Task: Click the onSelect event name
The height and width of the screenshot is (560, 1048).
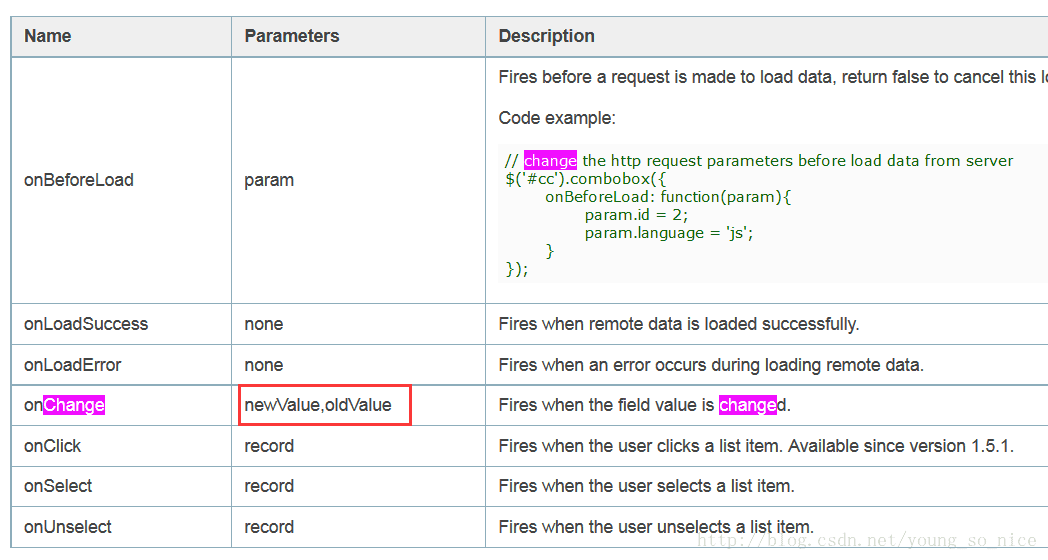Action: [x=57, y=486]
